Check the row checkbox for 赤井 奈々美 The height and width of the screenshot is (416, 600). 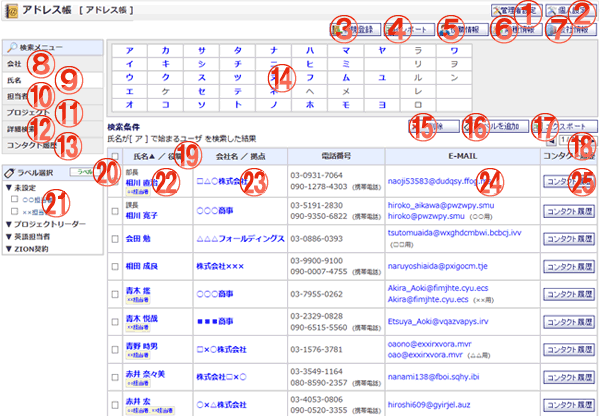[115, 377]
